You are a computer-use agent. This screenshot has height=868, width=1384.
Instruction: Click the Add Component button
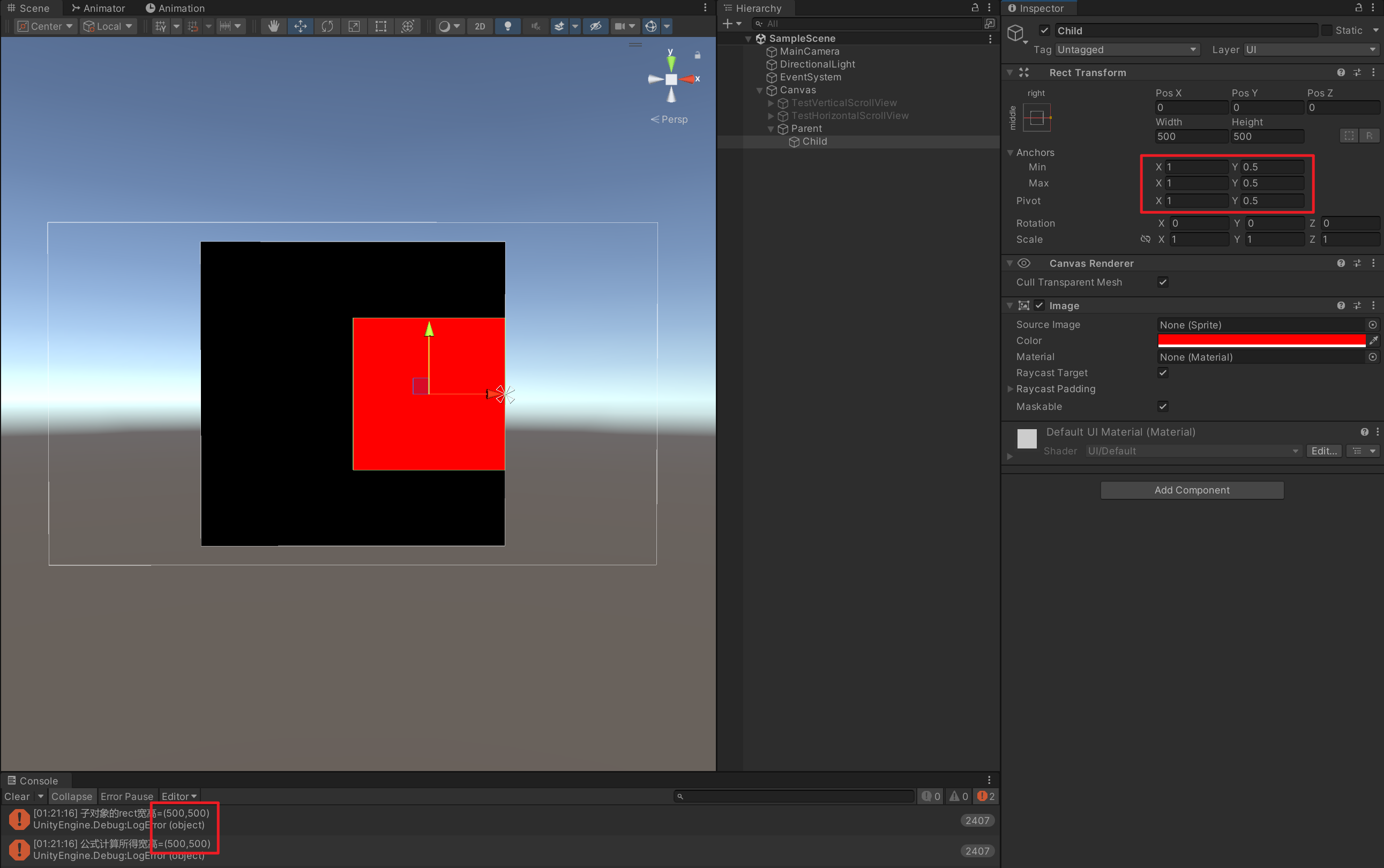click(1192, 490)
